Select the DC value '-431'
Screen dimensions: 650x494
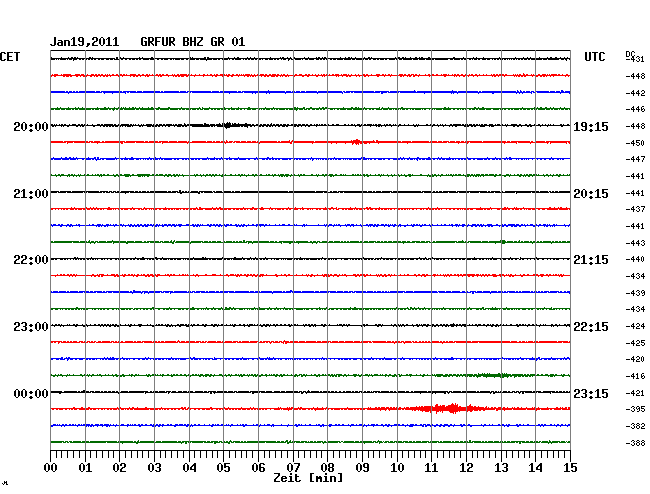636,59
